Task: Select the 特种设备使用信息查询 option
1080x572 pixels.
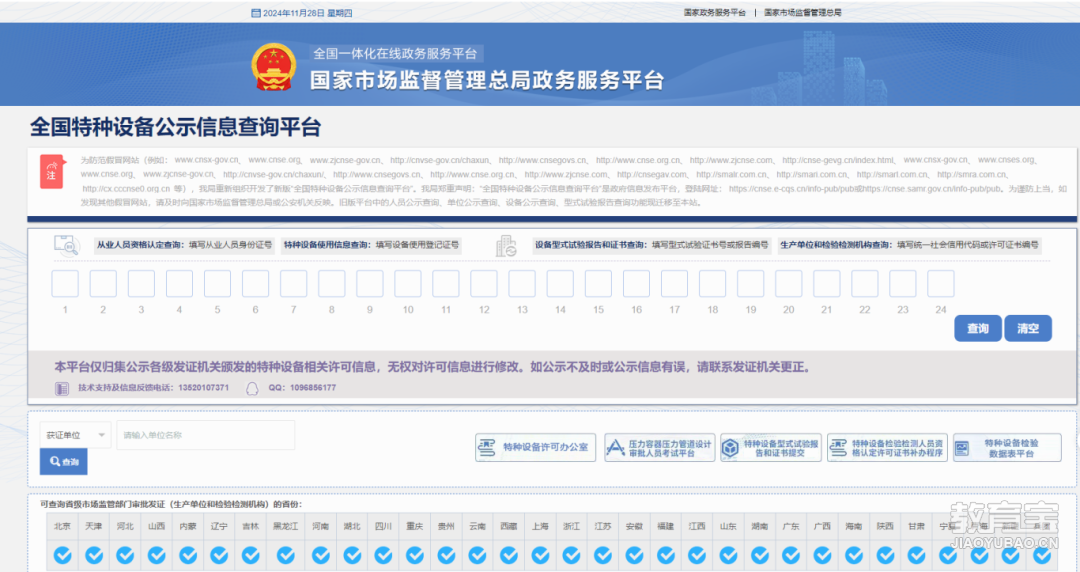Action: 371,245
